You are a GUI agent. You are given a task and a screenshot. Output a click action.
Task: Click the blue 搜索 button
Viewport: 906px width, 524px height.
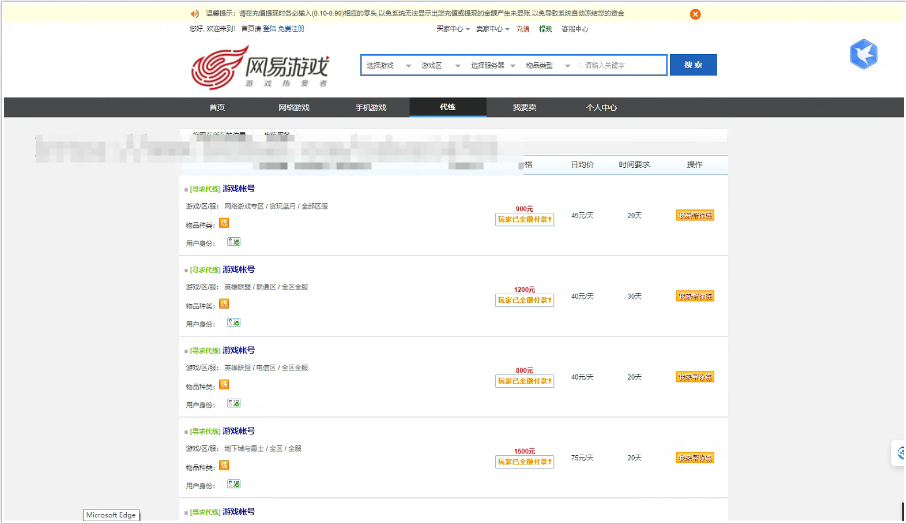692,65
